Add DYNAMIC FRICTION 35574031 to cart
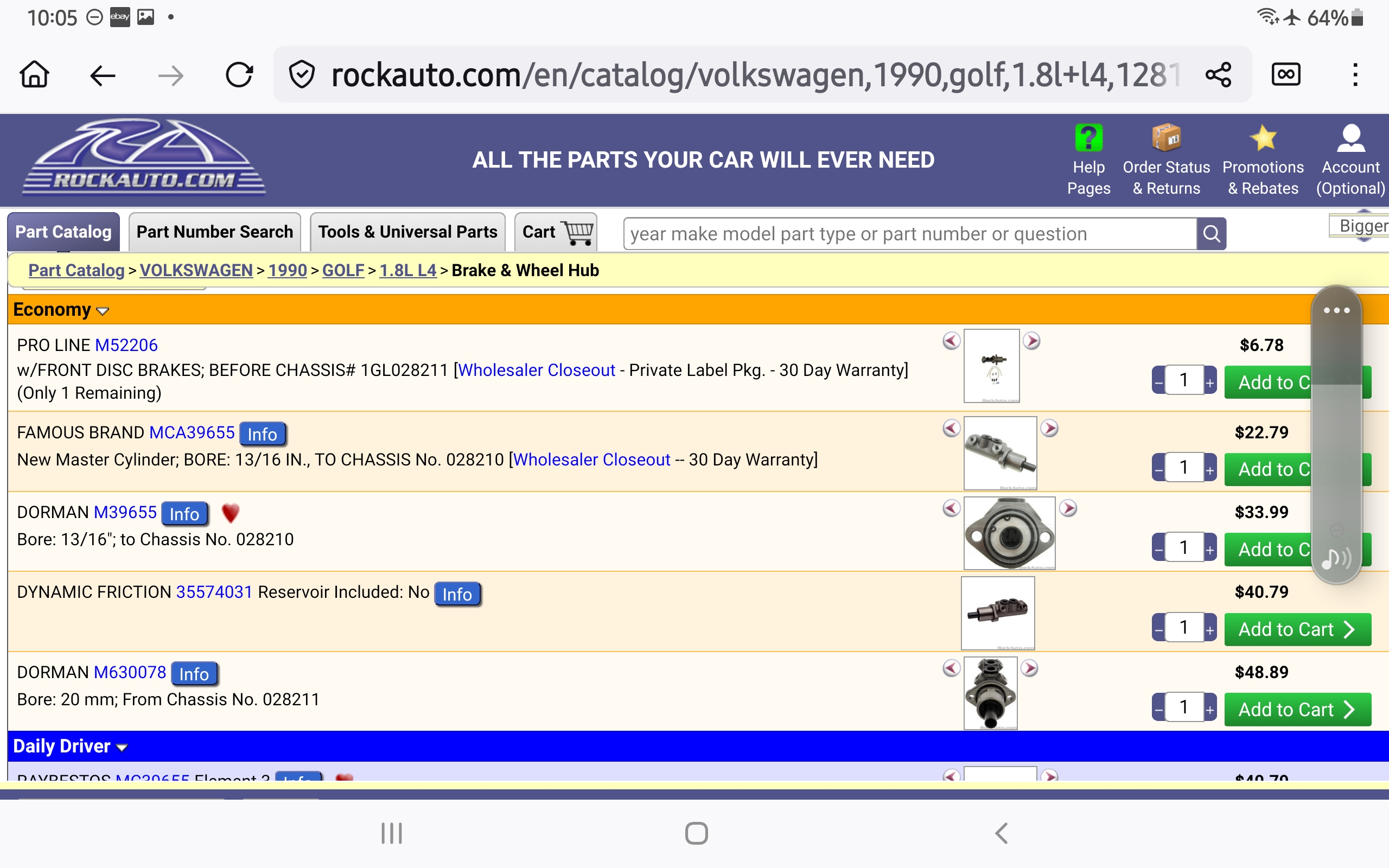 1297,630
